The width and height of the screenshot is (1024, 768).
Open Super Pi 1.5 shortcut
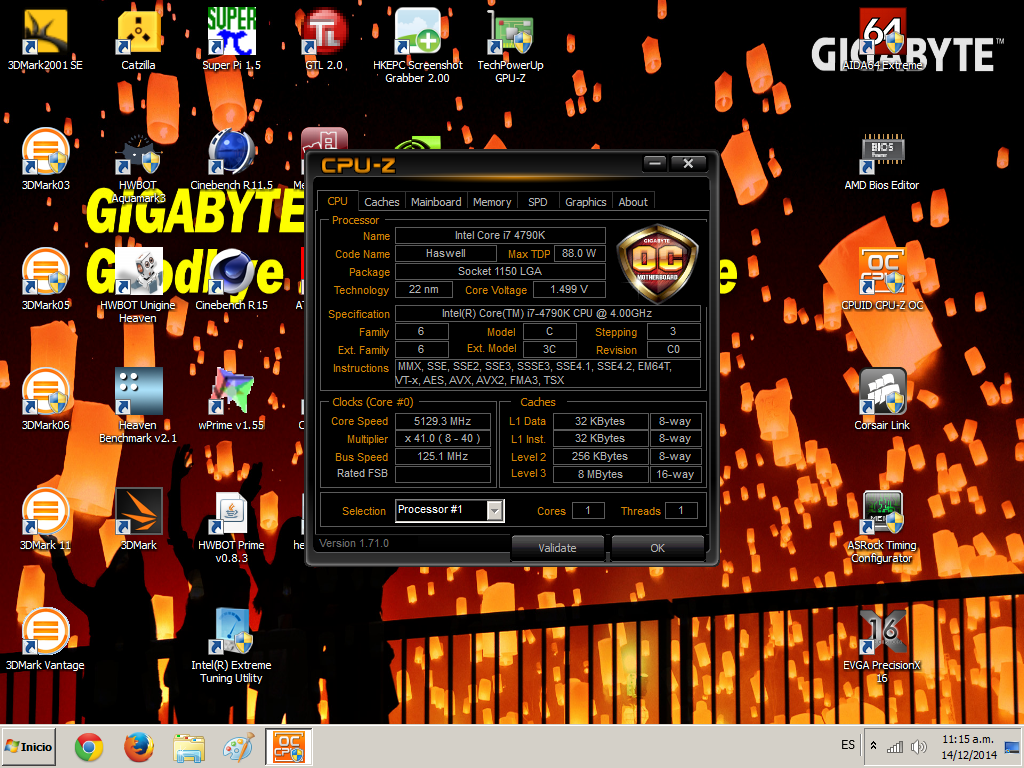click(231, 39)
